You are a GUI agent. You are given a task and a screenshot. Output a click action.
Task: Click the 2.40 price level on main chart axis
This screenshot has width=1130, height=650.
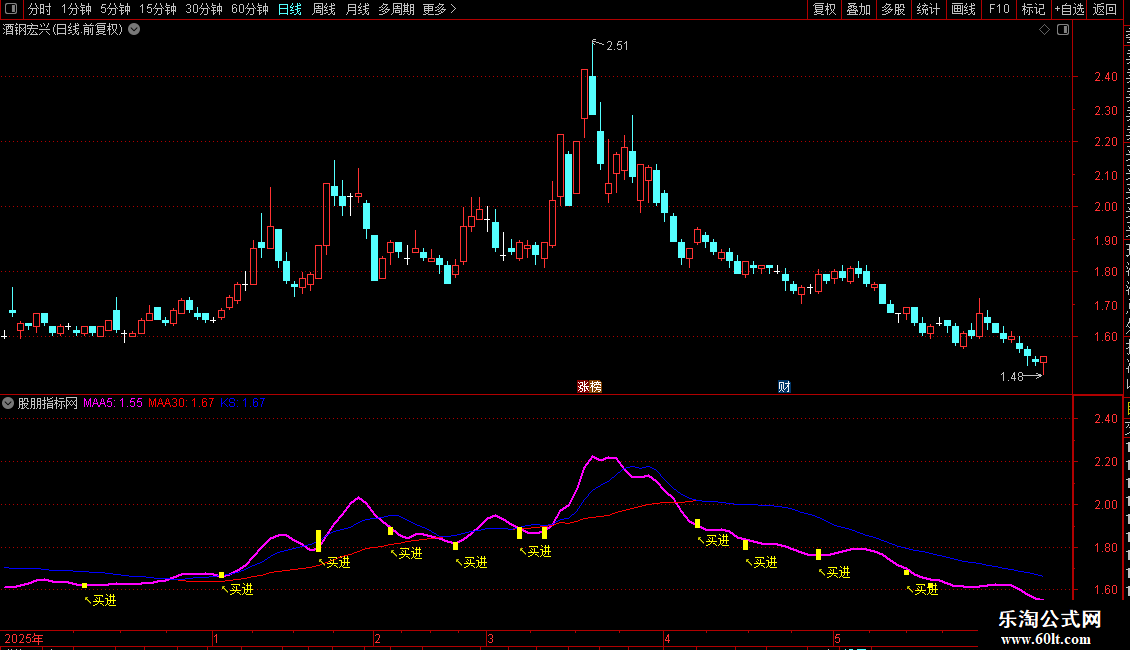[1105, 77]
